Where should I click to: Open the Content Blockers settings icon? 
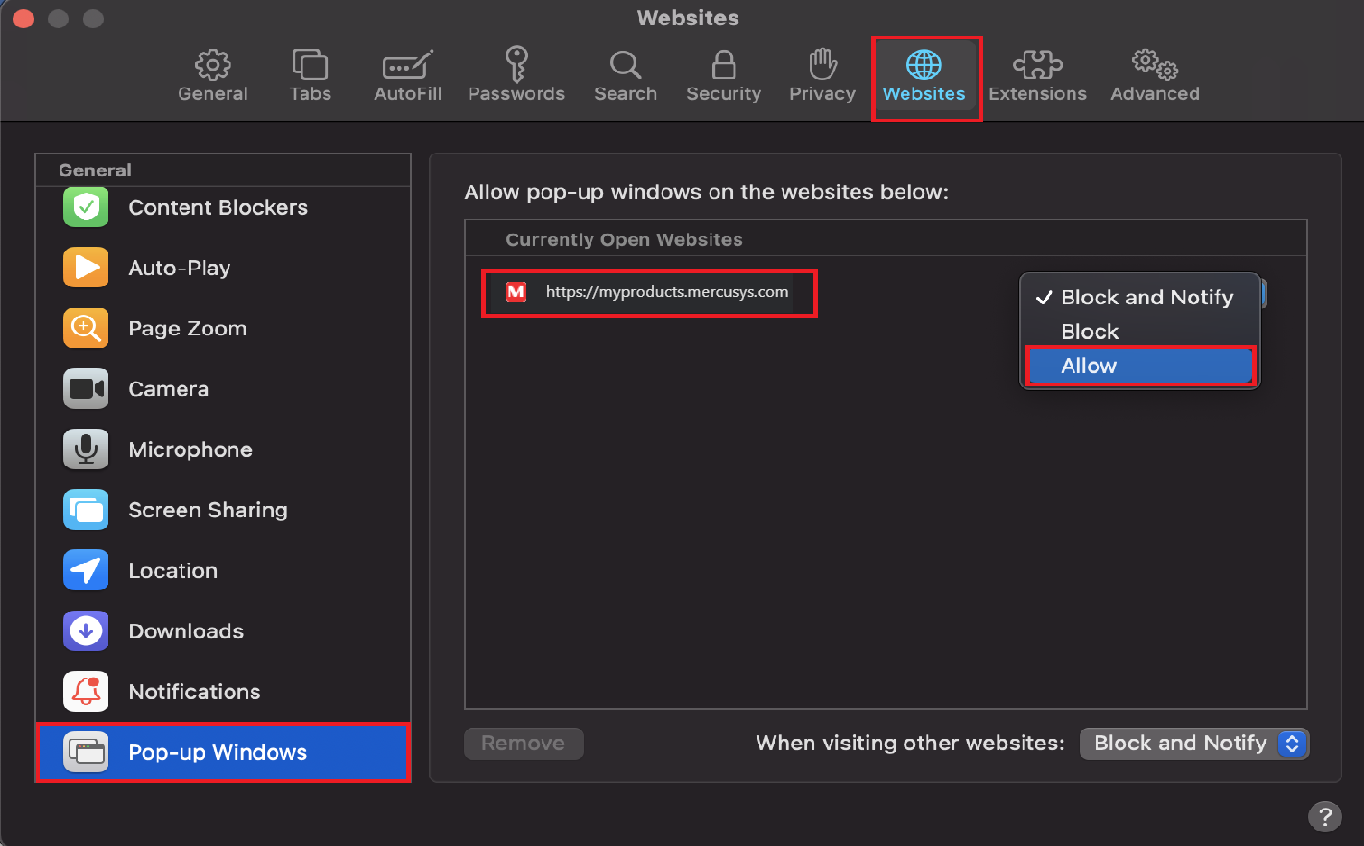85,207
